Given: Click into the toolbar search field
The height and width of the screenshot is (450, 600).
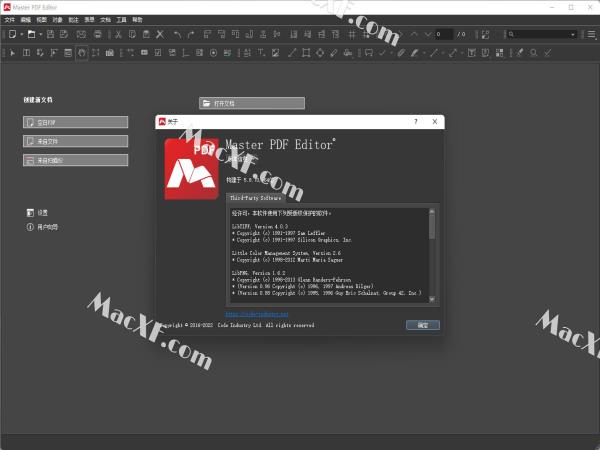Looking at the screenshot, I should (x=541, y=34).
